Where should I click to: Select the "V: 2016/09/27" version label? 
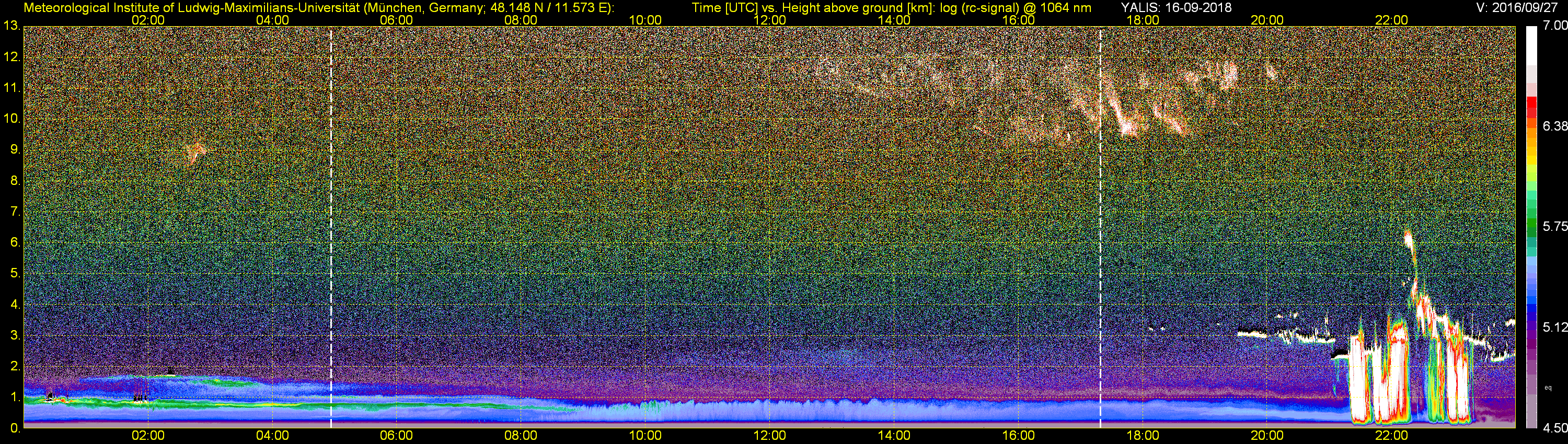(1516, 7)
